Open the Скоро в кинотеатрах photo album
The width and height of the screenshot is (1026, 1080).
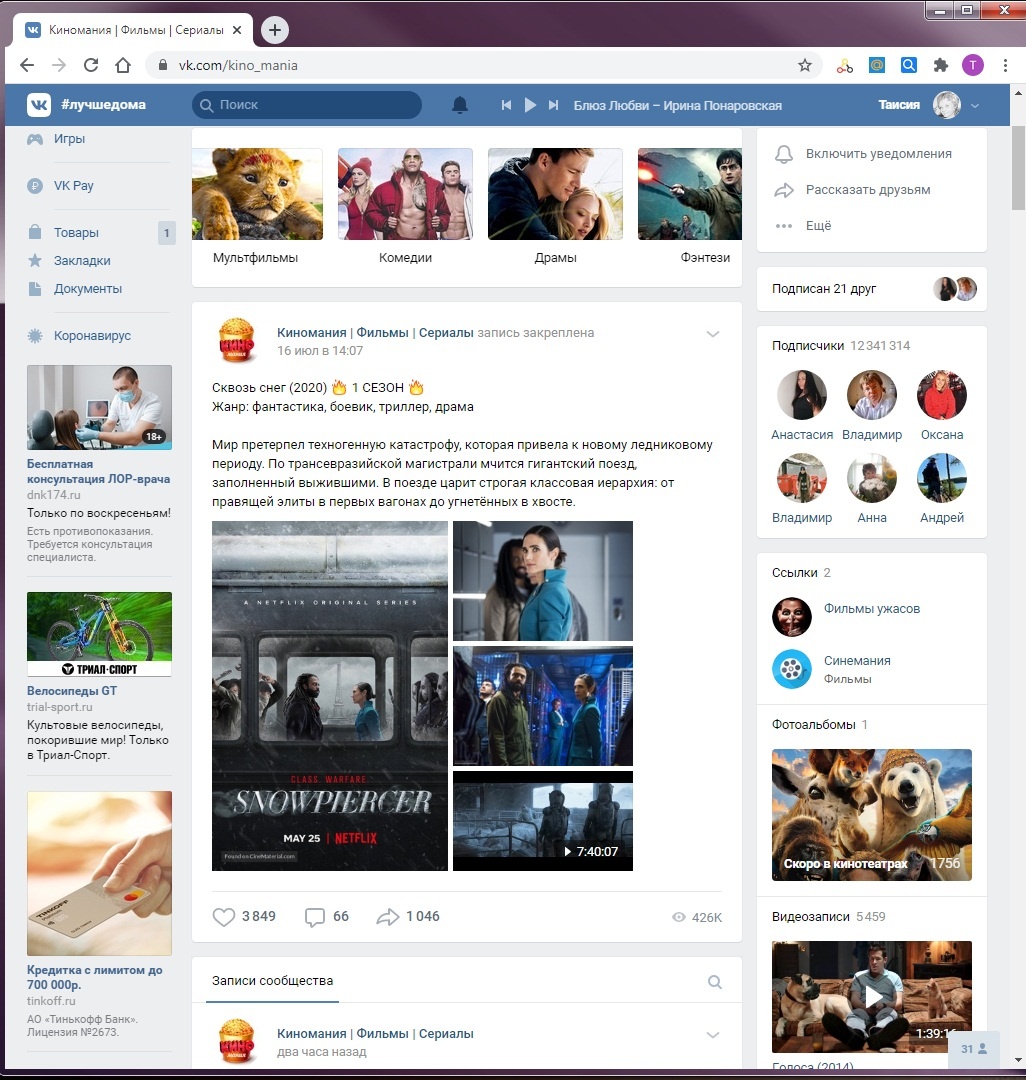[x=872, y=815]
